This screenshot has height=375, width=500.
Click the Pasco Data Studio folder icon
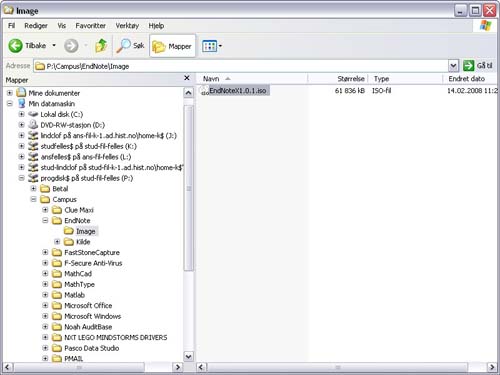pyautogui.click(x=57, y=348)
